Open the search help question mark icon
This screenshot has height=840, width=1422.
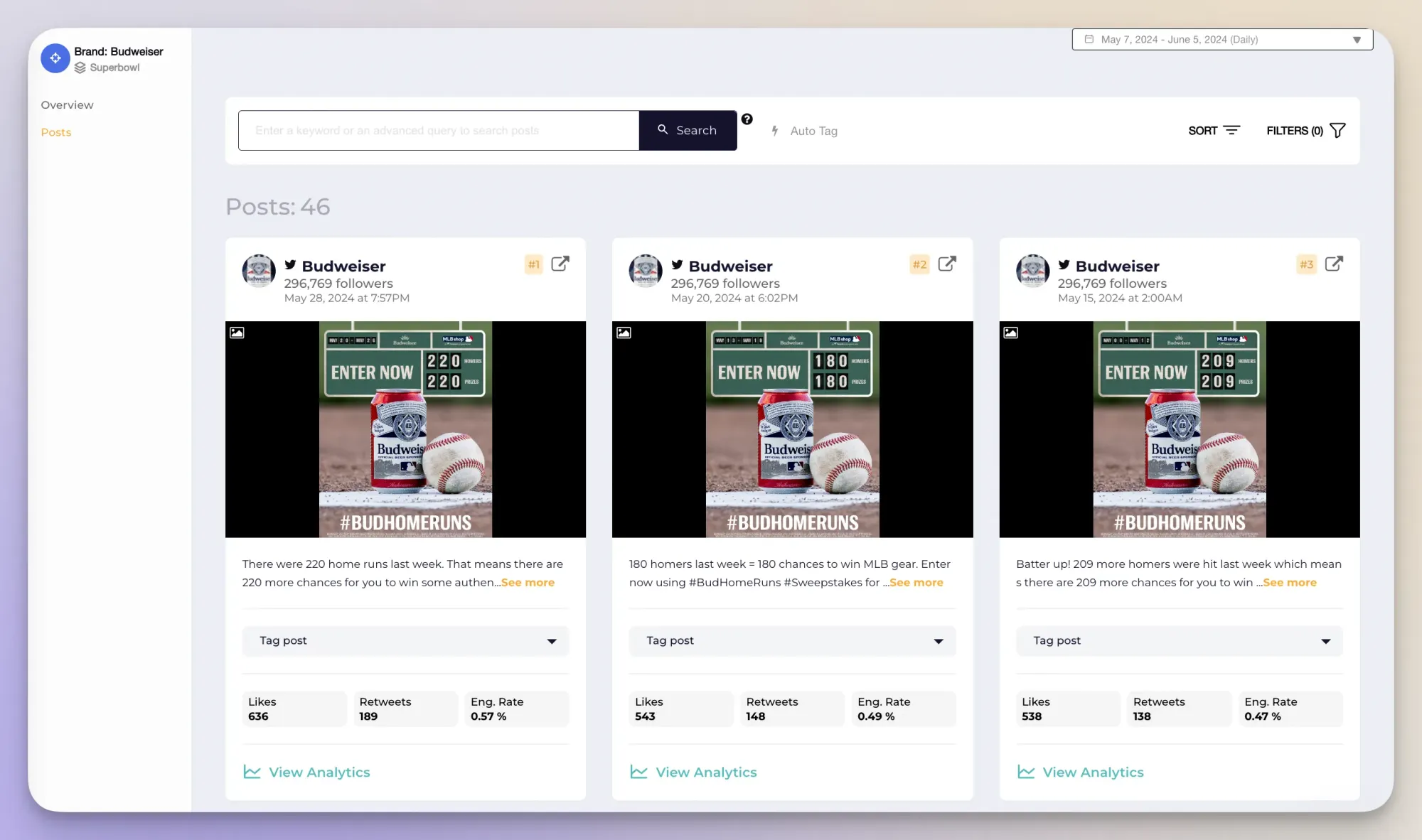point(747,119)
